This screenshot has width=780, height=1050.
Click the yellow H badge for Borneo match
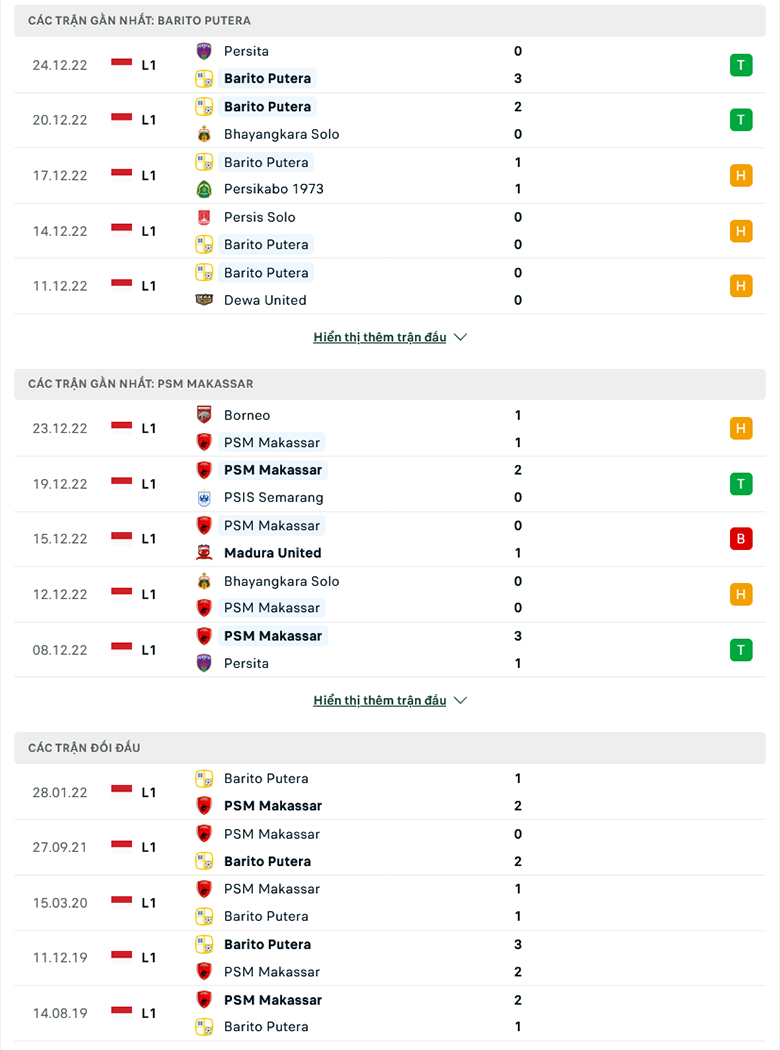pos(741,428)
